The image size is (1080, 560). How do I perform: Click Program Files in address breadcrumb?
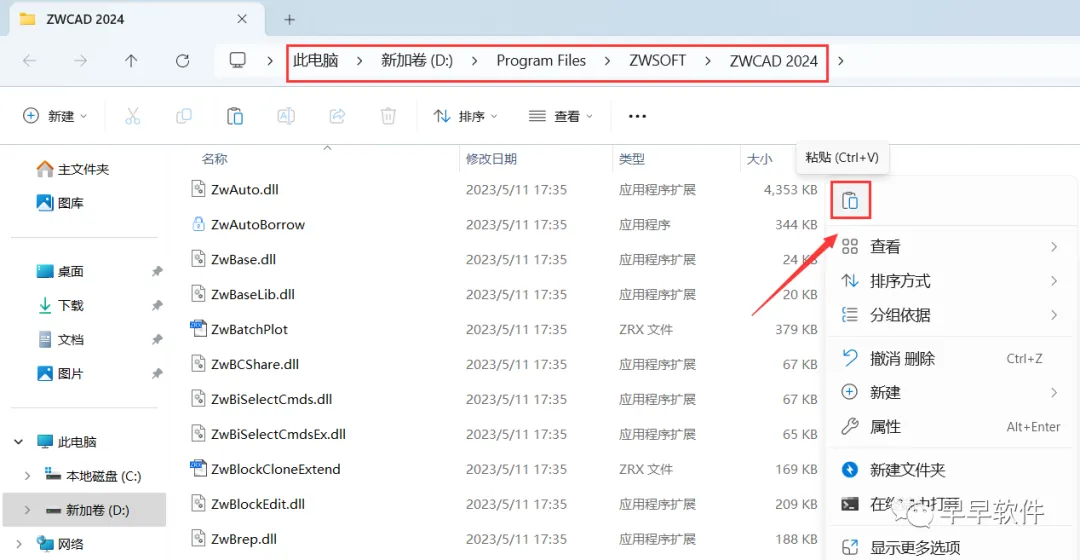(541, 61)
